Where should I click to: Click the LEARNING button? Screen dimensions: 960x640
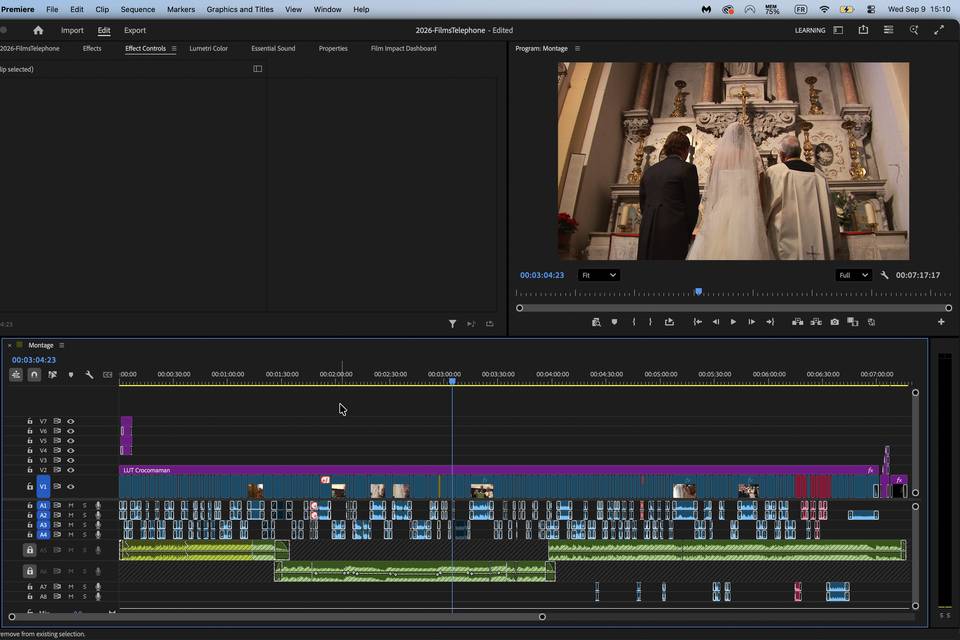810,30
